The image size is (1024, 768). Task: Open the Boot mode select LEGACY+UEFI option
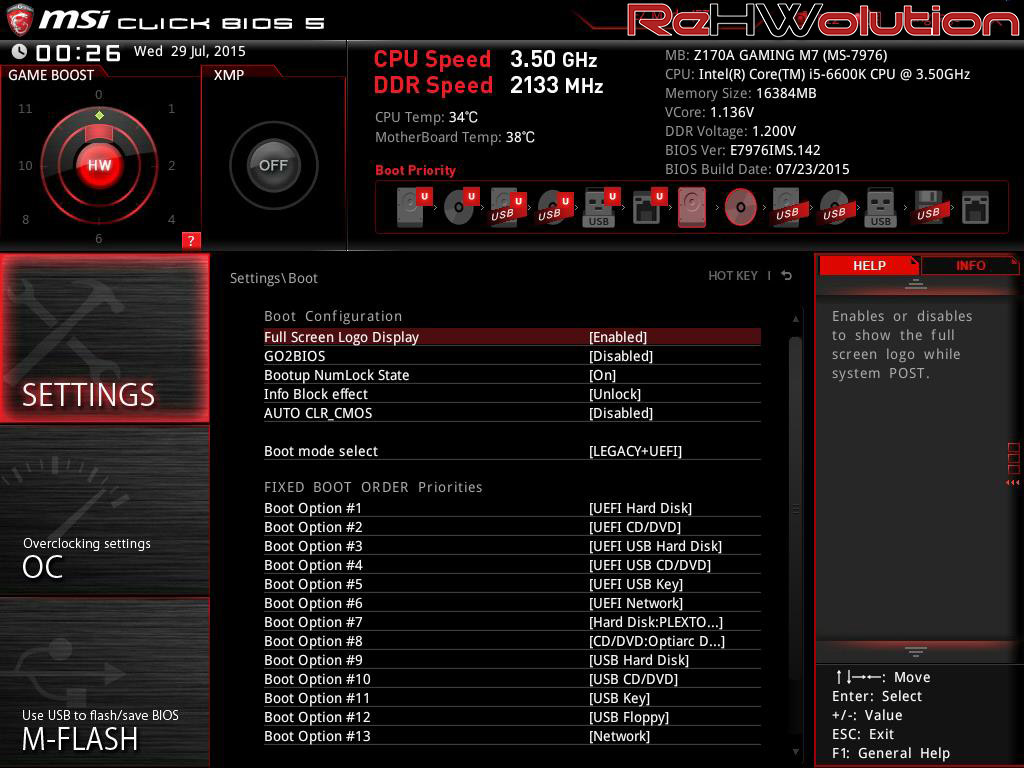click(x=635, y=451)
